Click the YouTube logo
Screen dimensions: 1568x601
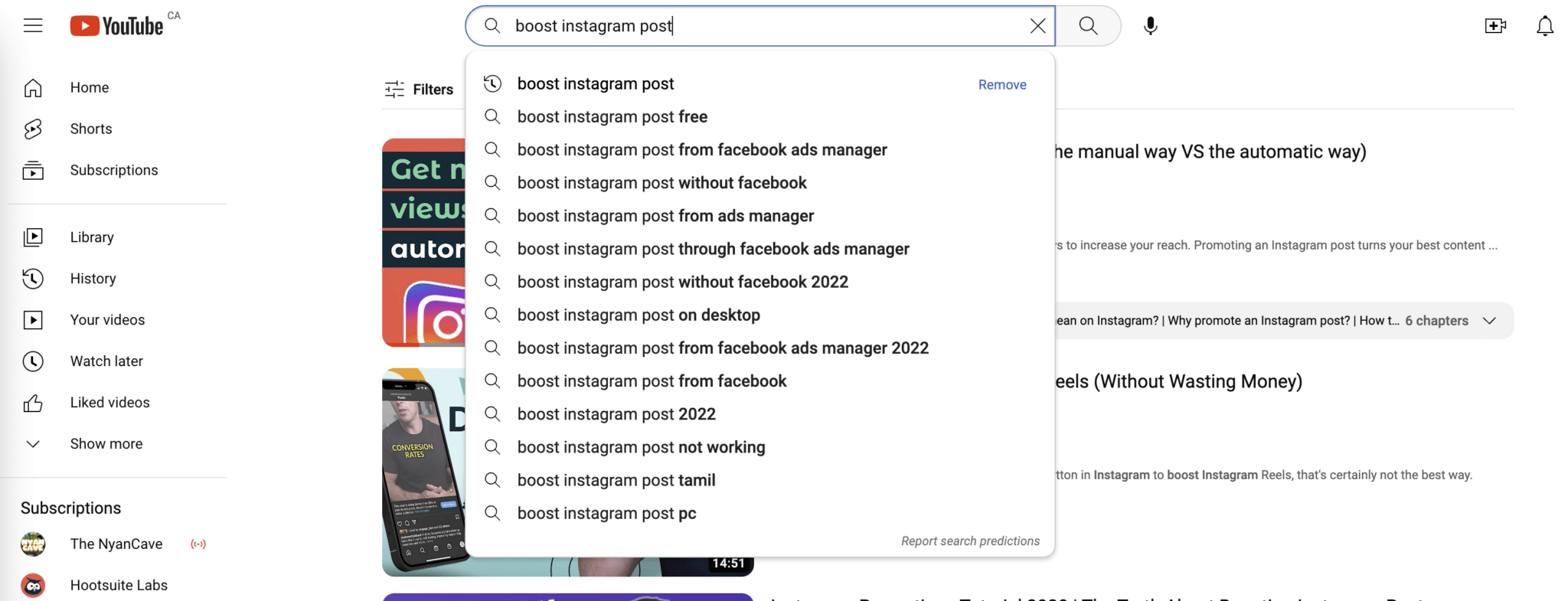point(117,26)
